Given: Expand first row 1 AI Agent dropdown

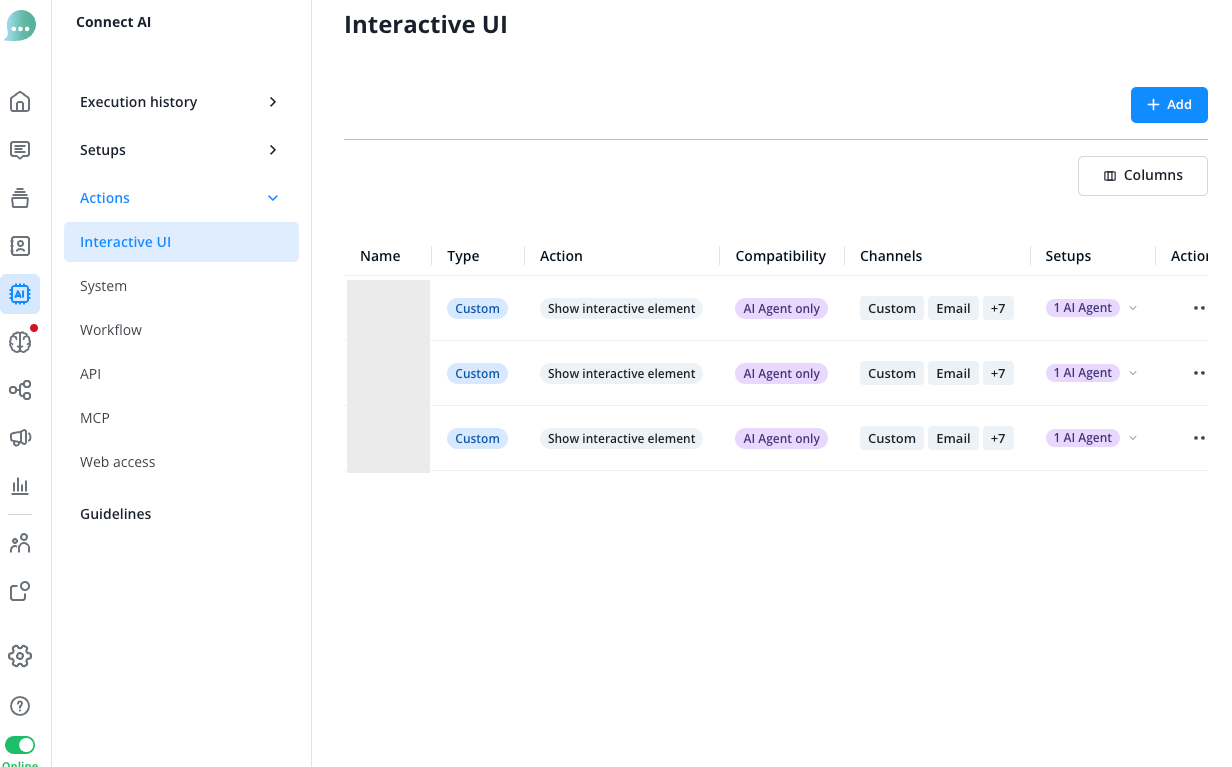Looking at the screenshot, I should (1133, 308).
